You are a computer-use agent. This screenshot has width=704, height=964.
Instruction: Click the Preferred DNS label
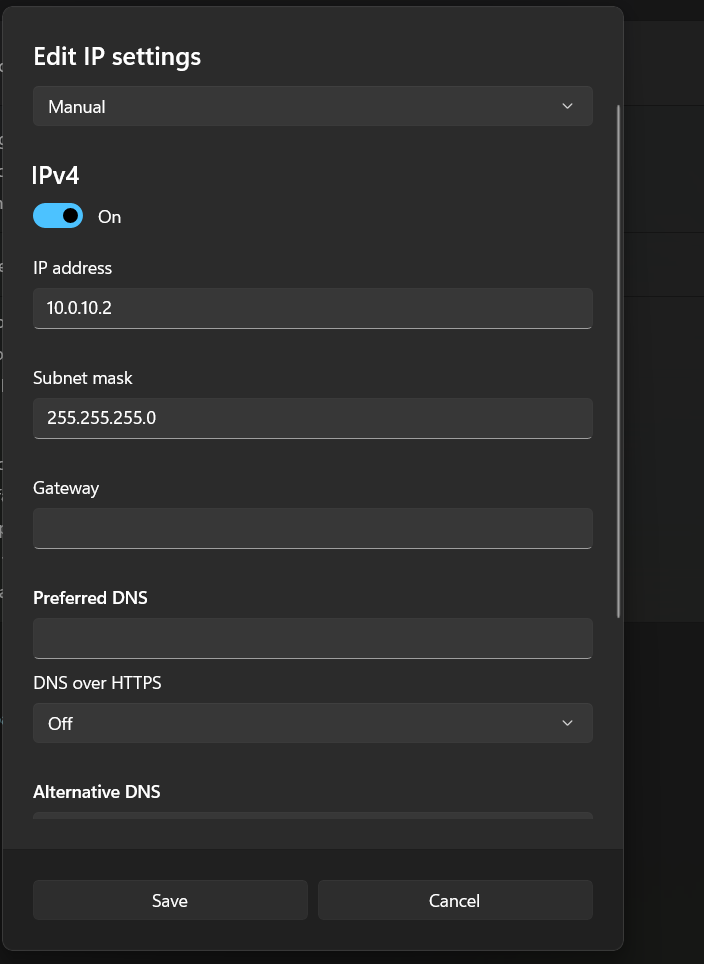(x=90, y=598)
